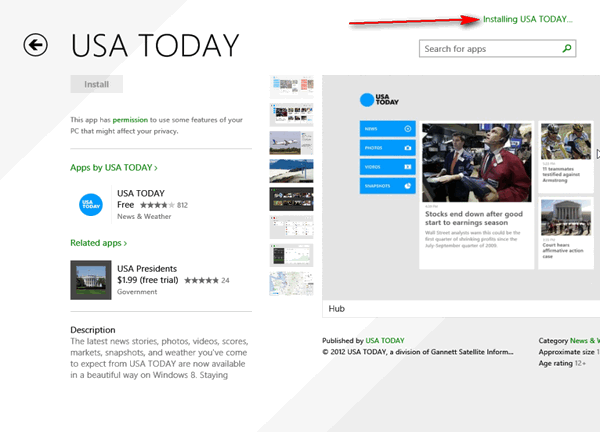
Task: Click the Court hears affirmative action headline
Action: (563, 251)
